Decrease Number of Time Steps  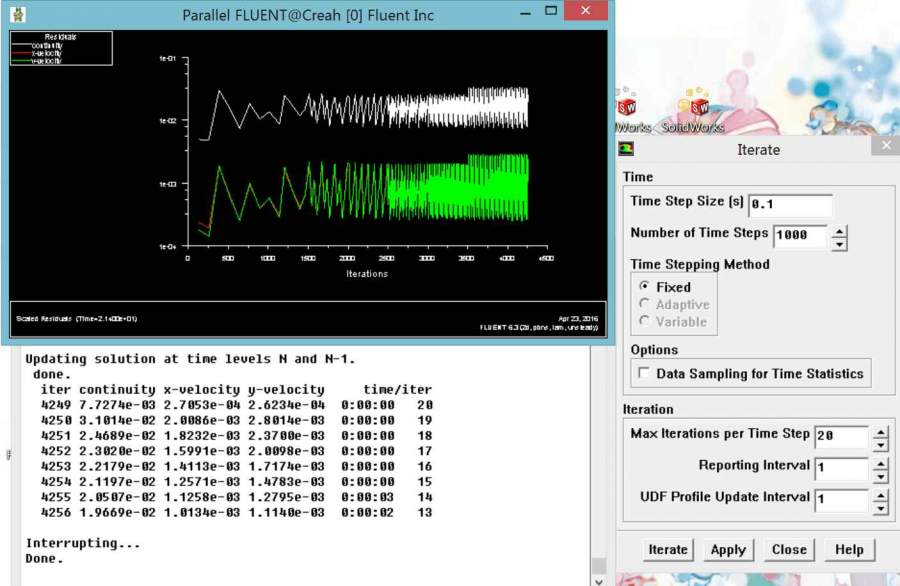pyautogui.click(x=839, y=244)
